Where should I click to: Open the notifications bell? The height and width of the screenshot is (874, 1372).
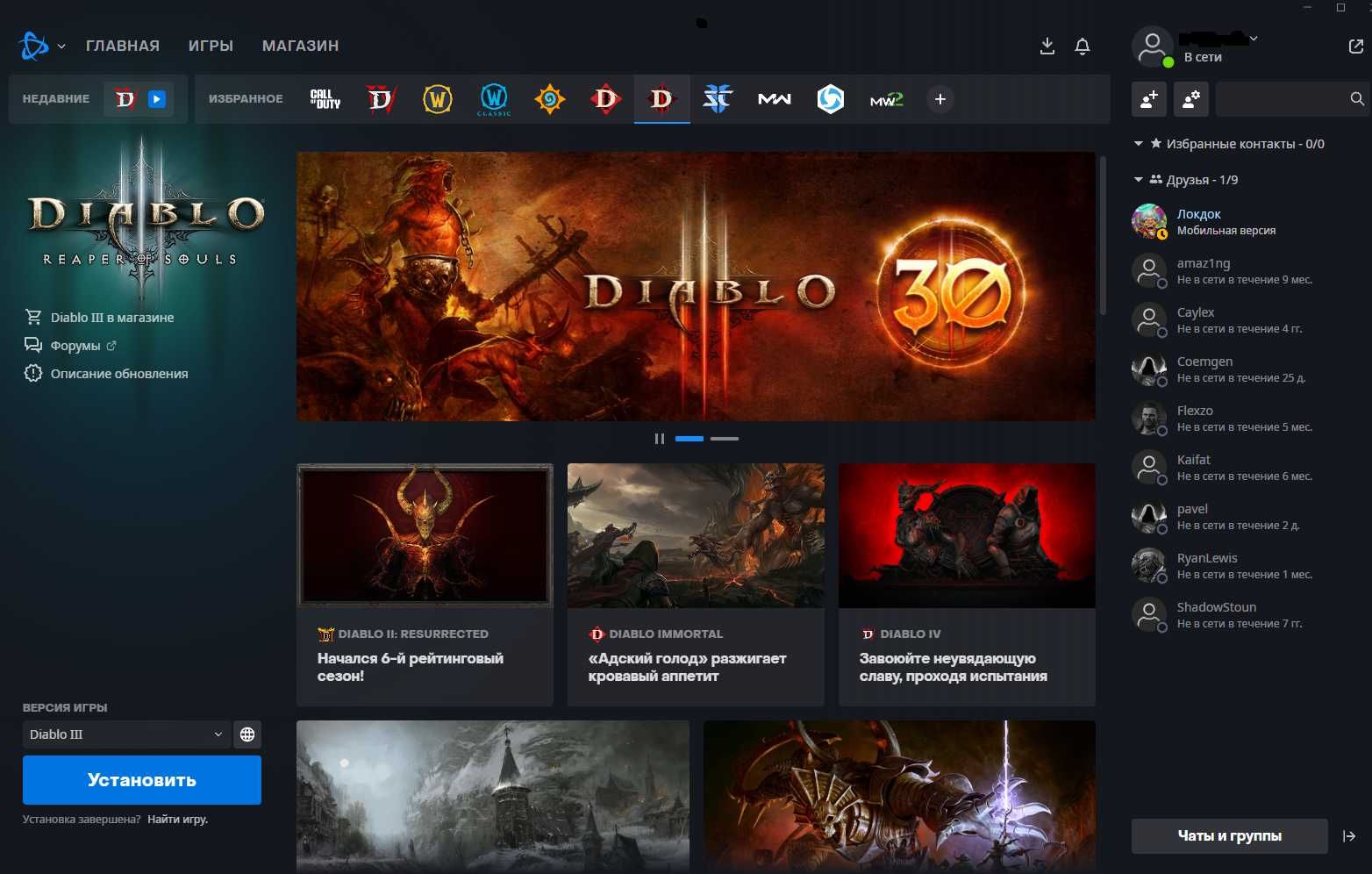[1083, 46]
